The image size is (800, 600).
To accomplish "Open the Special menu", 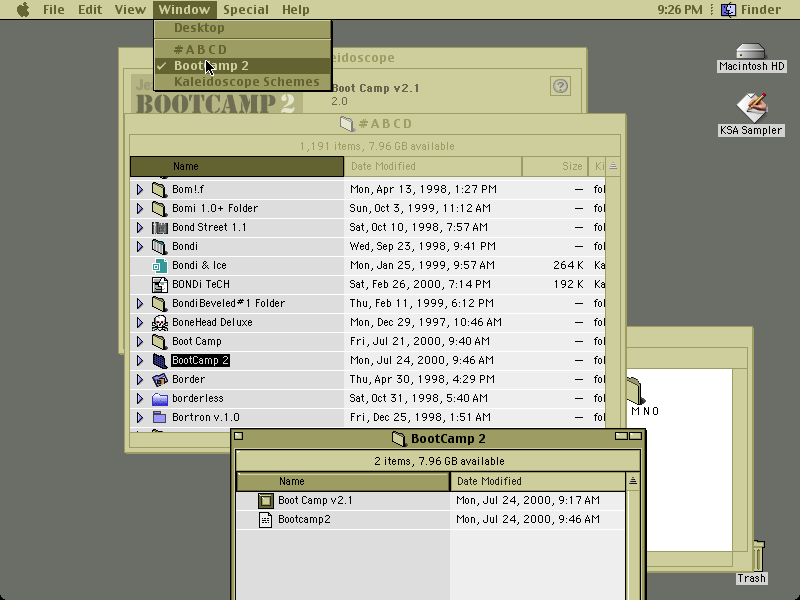I will tap(246, 10).
